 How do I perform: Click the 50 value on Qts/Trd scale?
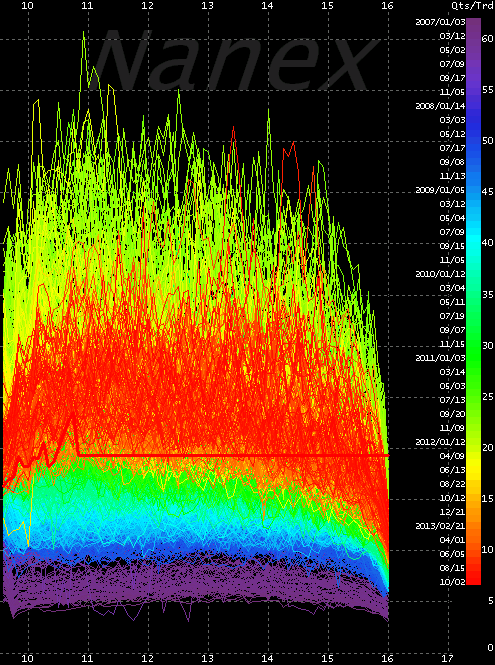click(x=488, y=141)
